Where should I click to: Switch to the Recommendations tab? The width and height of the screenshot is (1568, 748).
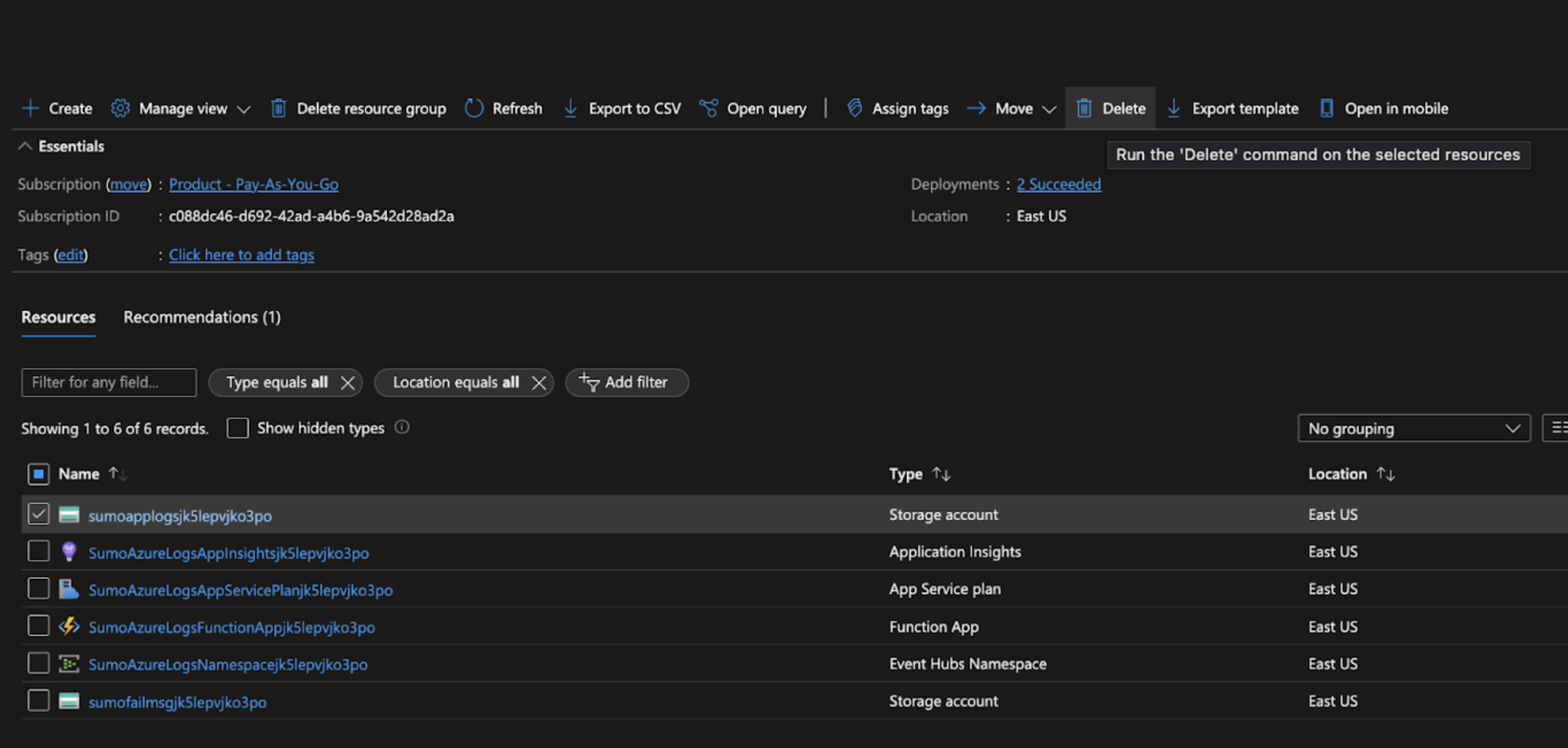coord(200,316)
